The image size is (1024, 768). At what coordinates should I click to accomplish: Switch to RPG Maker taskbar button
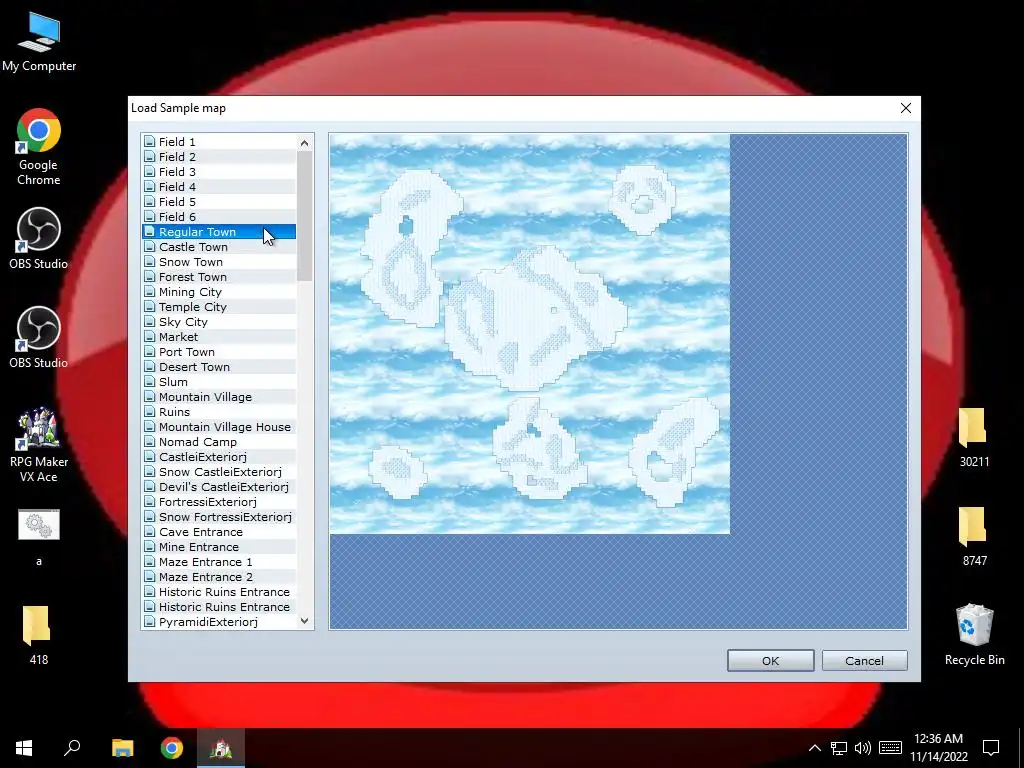[221, 748]
